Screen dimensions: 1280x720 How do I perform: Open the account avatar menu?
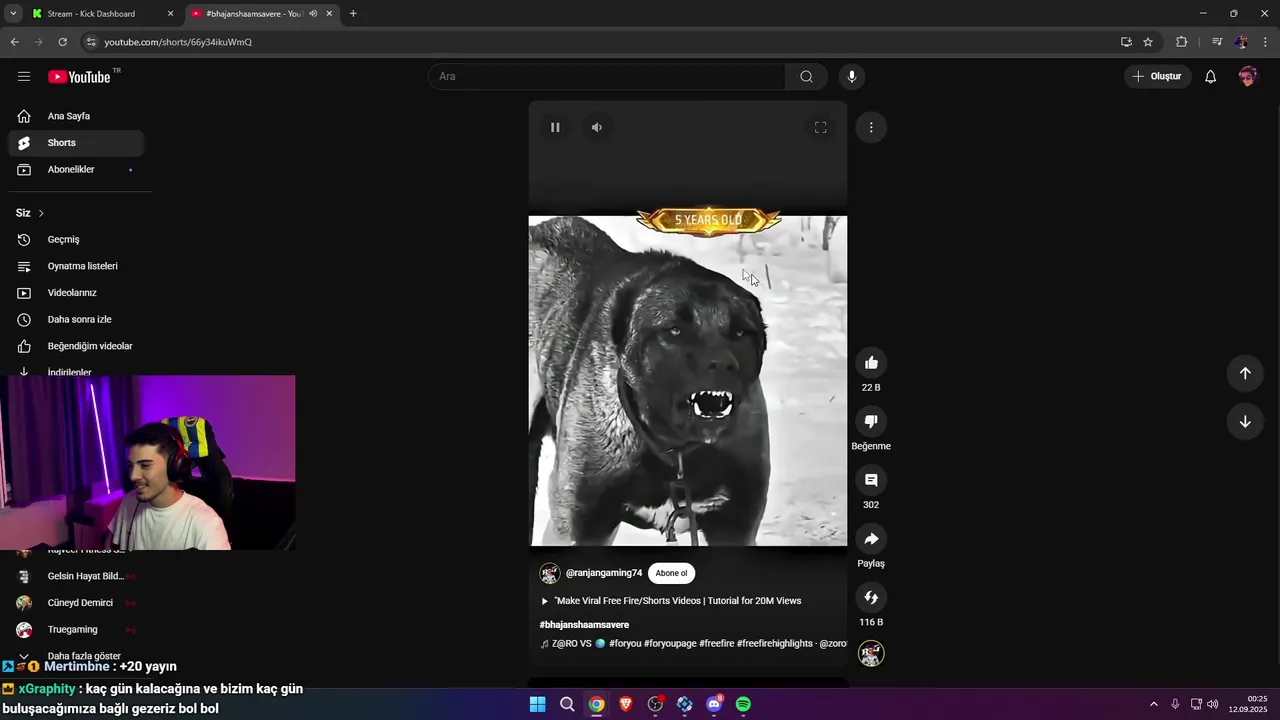1247,76
